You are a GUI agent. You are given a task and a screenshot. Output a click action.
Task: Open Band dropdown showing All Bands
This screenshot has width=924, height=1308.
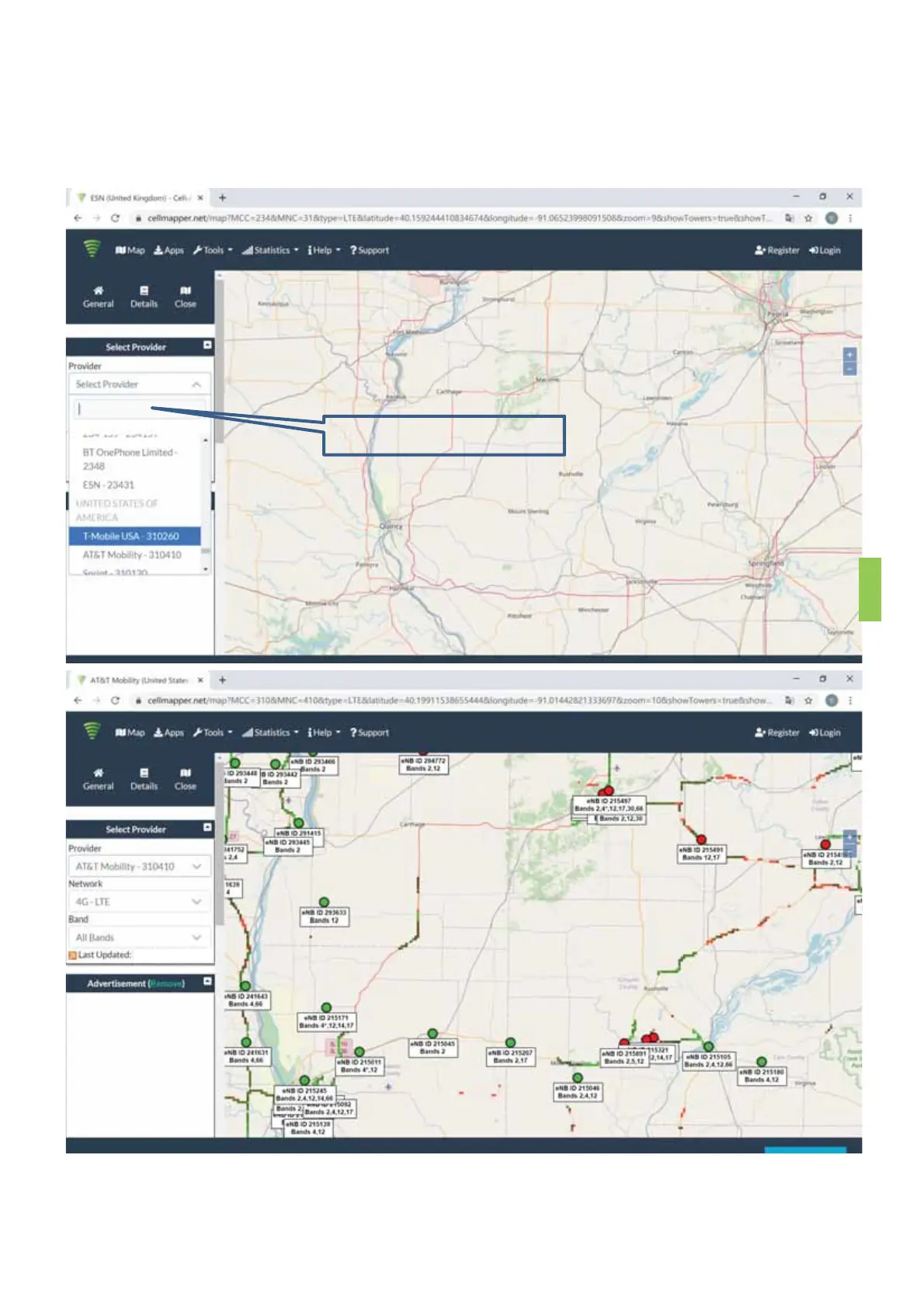[x=140, y=938]
